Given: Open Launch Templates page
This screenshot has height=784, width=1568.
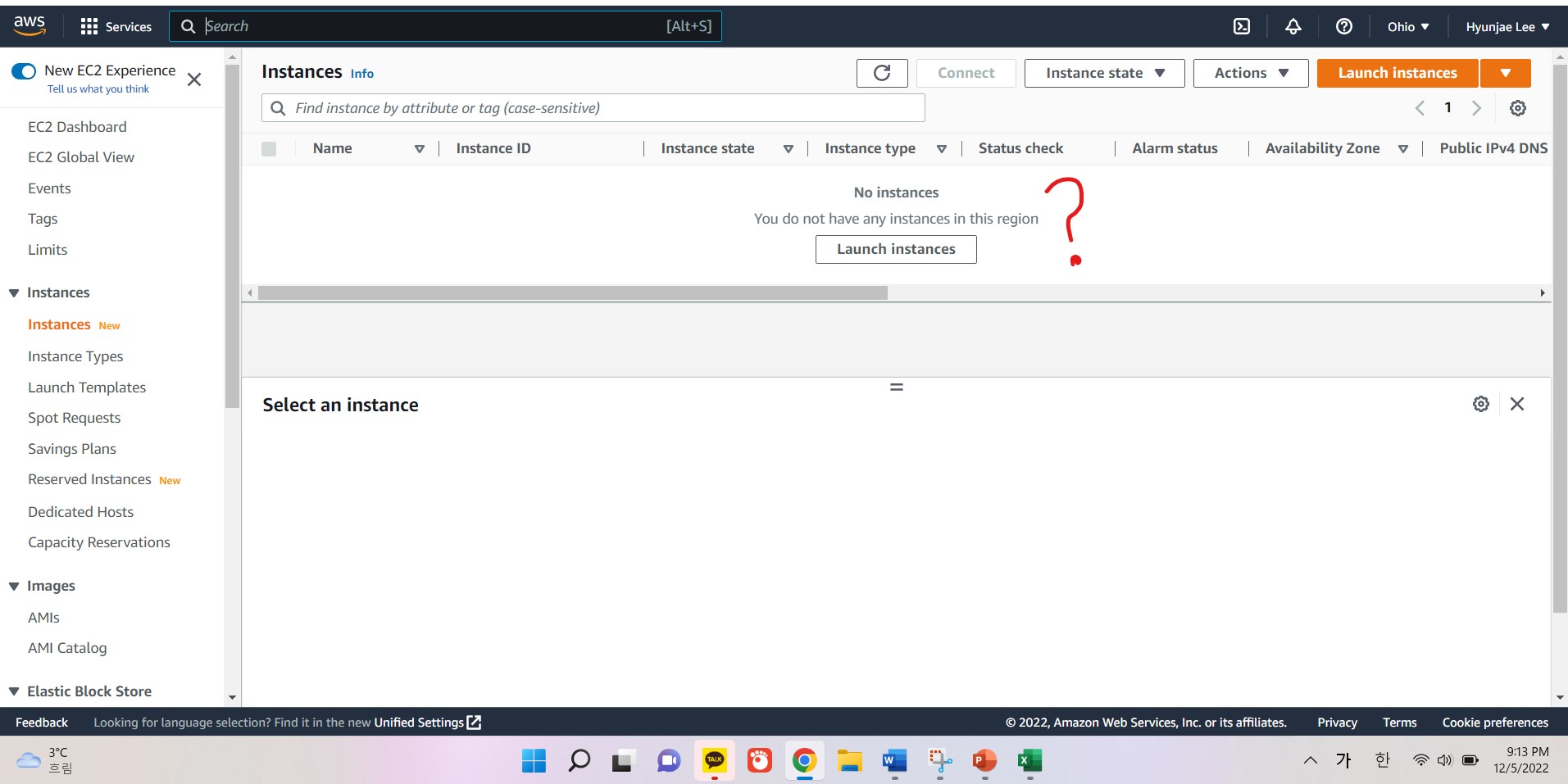Looking at the screenshot, I should 87,387.
